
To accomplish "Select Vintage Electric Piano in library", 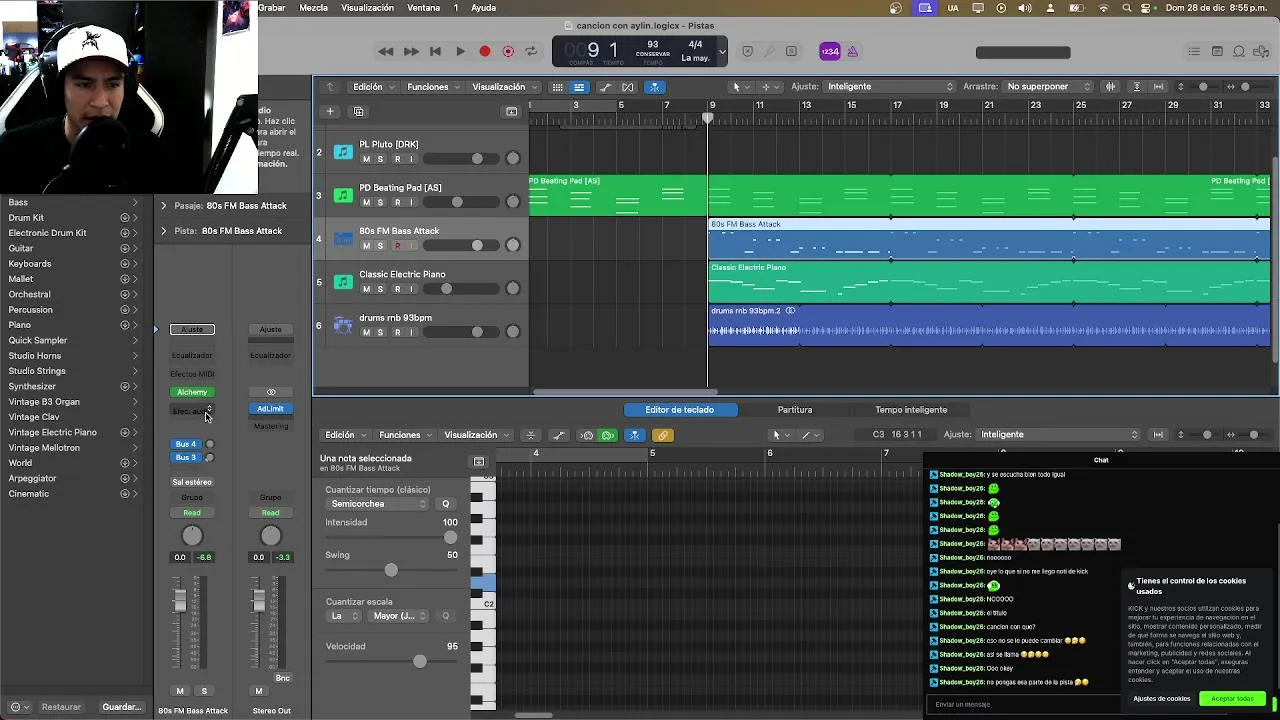I will [x=53, y=432].
